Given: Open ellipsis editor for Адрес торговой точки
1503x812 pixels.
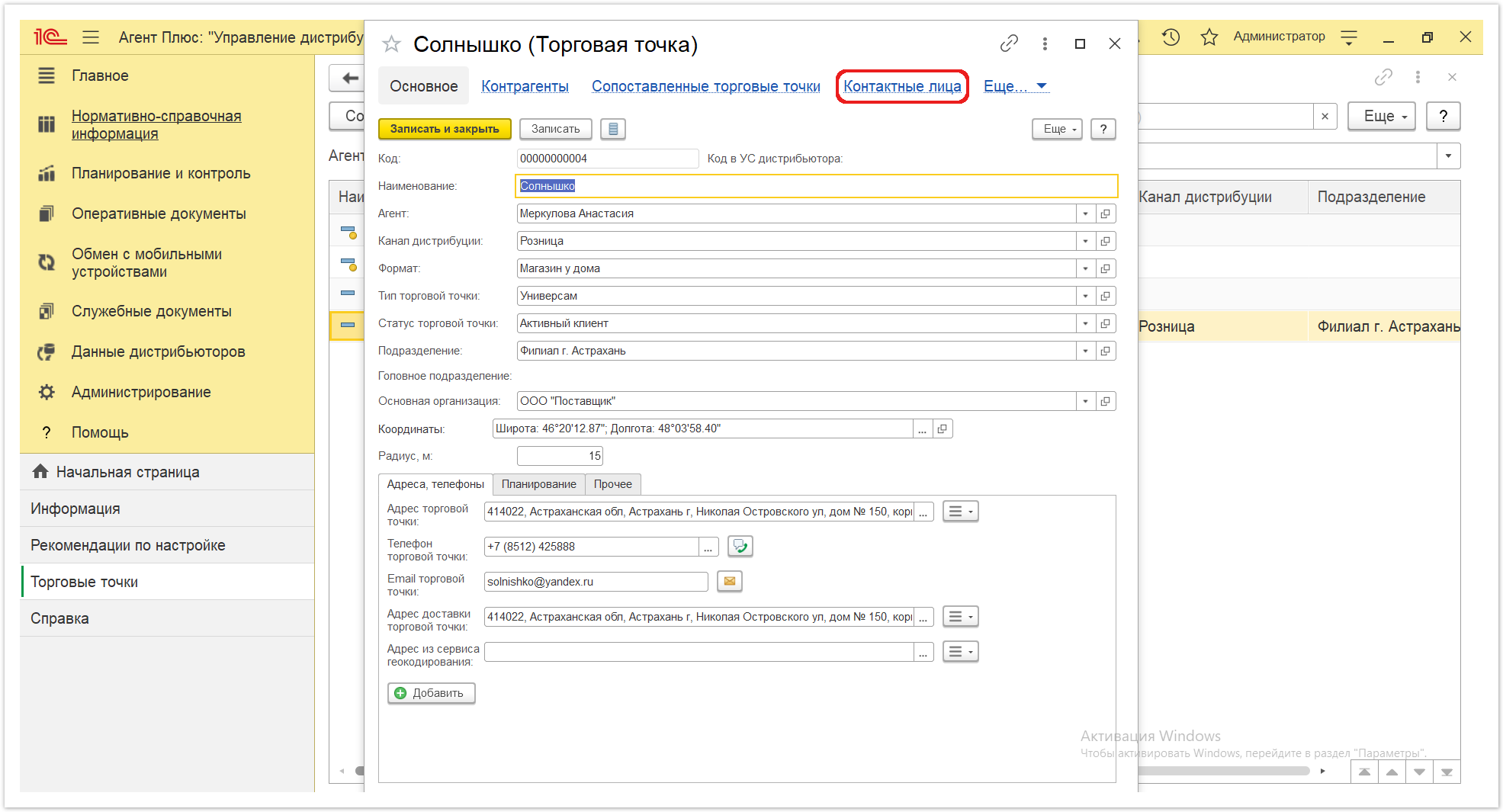Looking at the screenshot, I should pos(923,512).
